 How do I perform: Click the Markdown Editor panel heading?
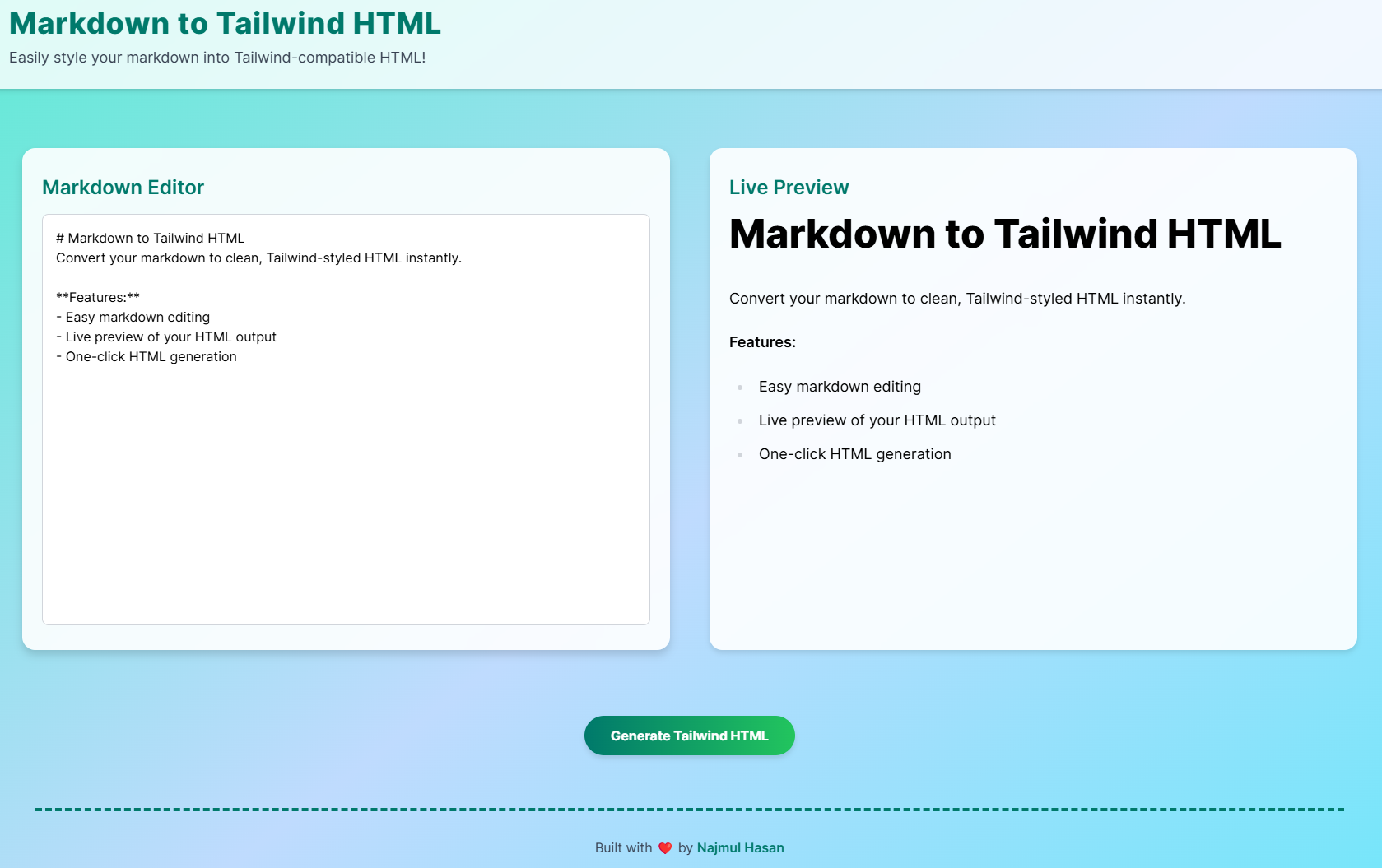pos(123,188)
